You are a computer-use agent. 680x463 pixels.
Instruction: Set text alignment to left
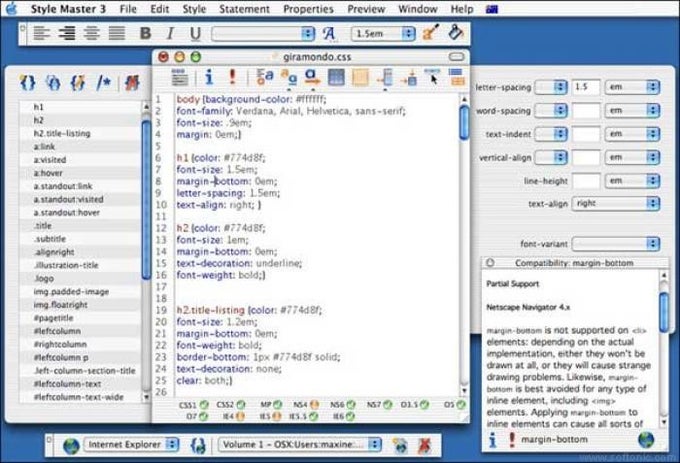(42, 33)
